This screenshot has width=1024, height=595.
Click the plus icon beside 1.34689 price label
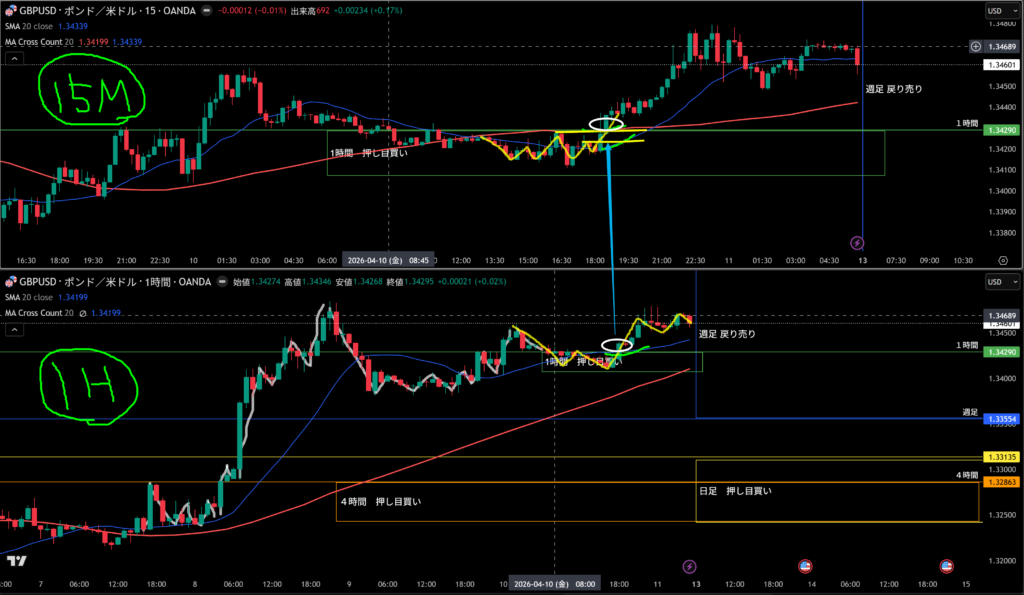click(x=975, y=47)
